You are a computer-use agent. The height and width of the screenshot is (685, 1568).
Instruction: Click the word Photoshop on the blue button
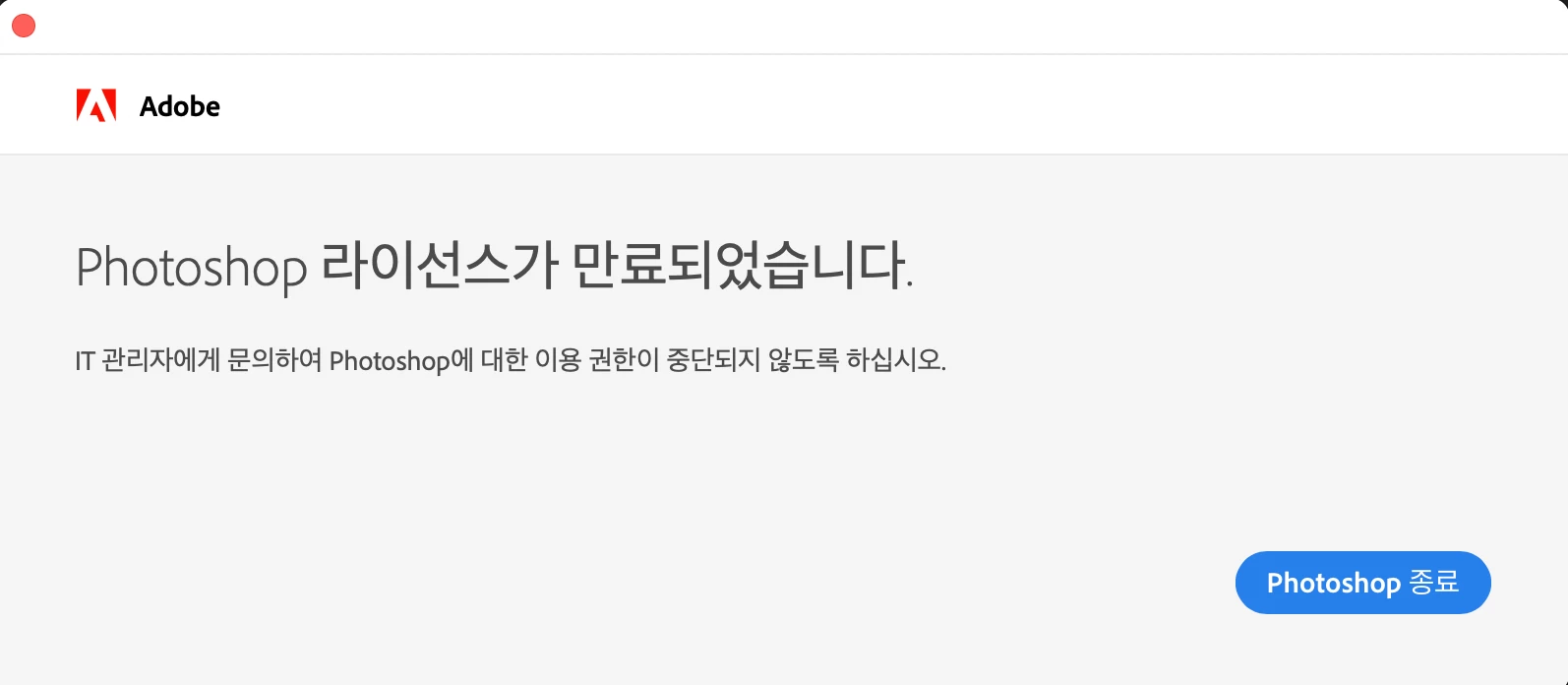1334,584
